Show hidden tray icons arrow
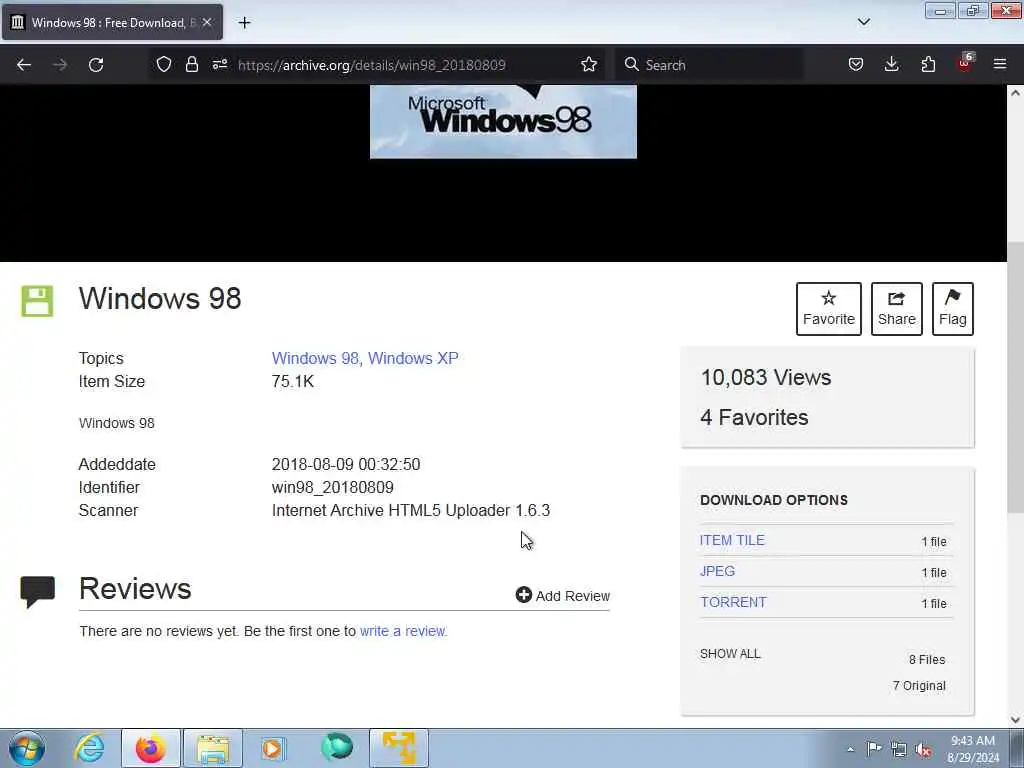 tap(850, 749)
